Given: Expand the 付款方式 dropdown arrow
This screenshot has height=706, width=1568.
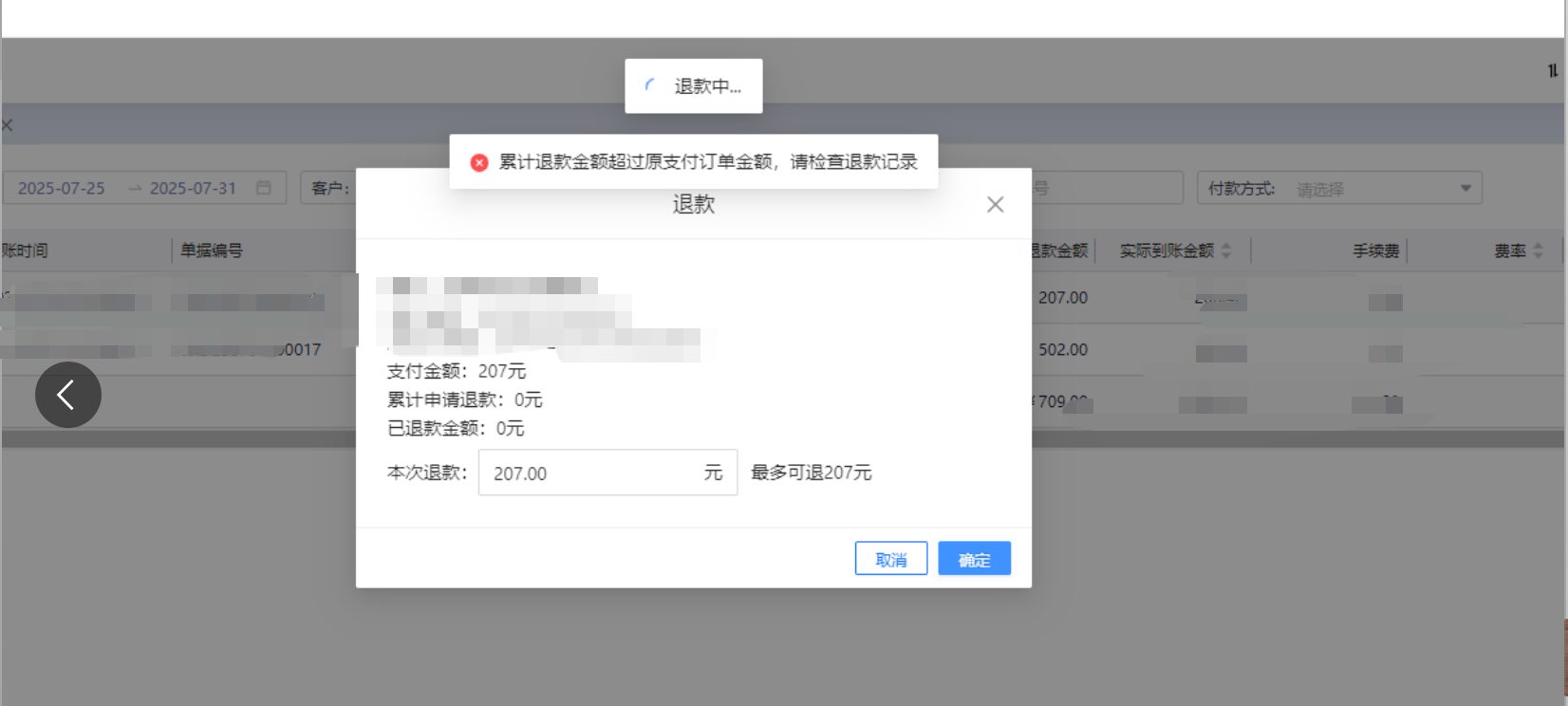Looking at the screenshot, I should pos(1465,188).
